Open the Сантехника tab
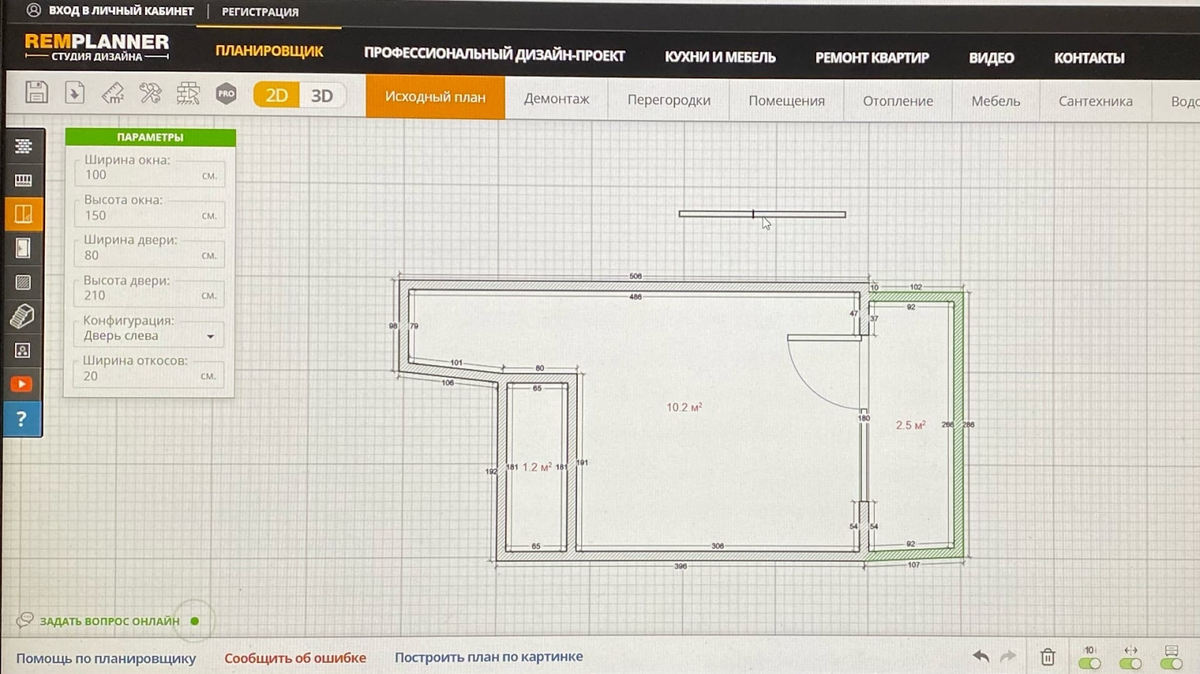 pos(1095,100)
